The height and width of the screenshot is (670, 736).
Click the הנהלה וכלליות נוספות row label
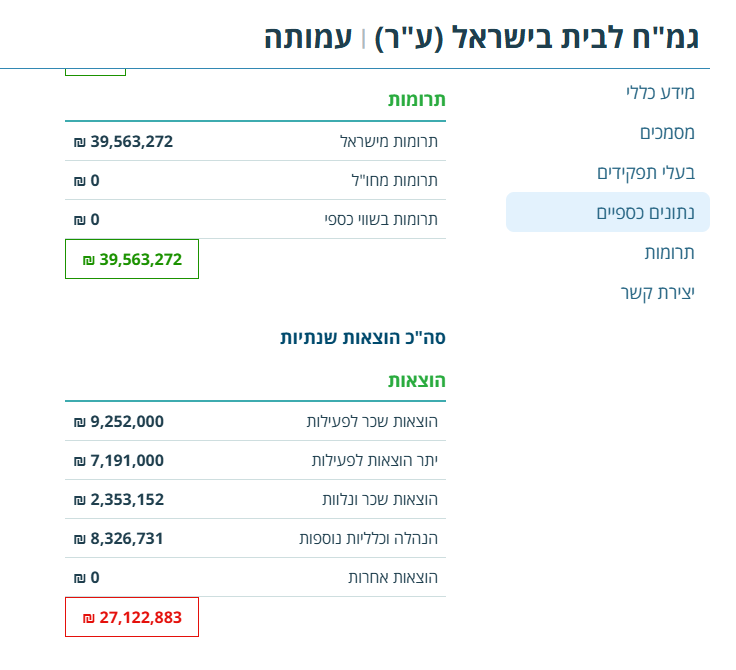(x=368, y=538)
